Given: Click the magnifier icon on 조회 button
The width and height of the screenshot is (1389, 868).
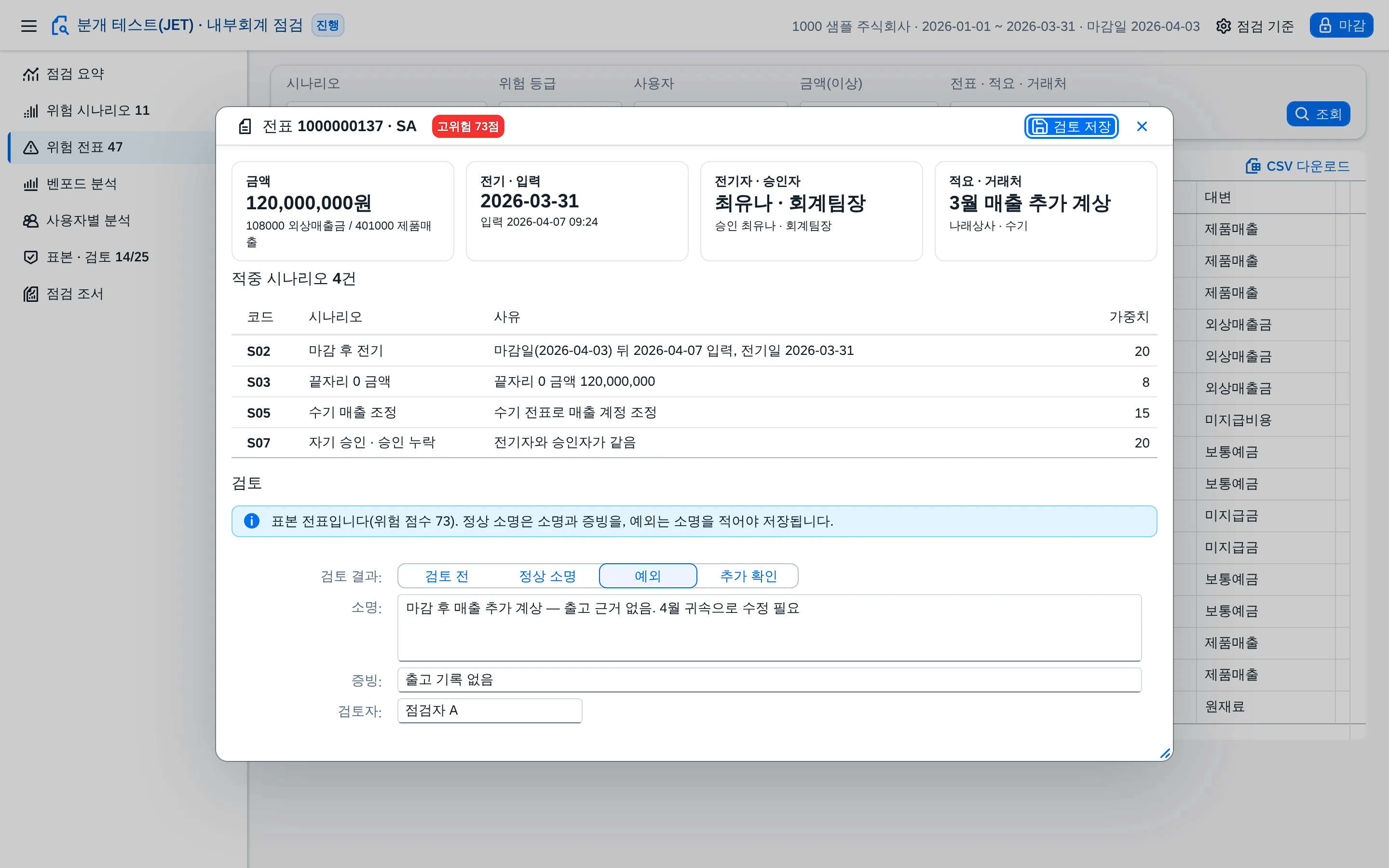Looking at the screenshot, I should point(1302,114).
